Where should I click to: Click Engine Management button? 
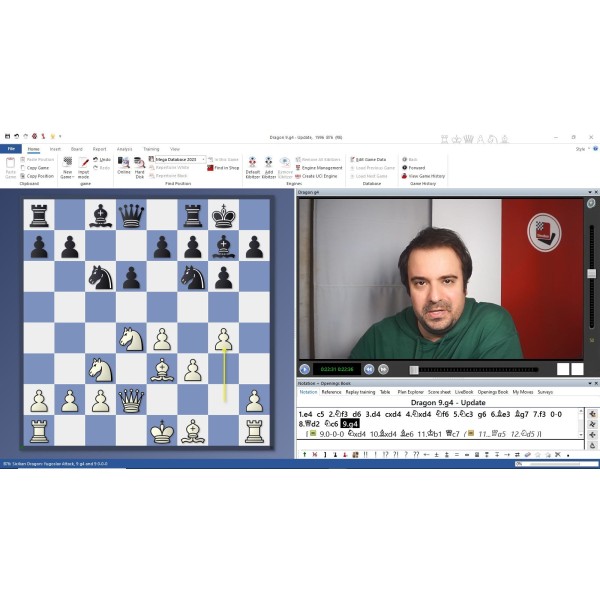pos(319,168)
